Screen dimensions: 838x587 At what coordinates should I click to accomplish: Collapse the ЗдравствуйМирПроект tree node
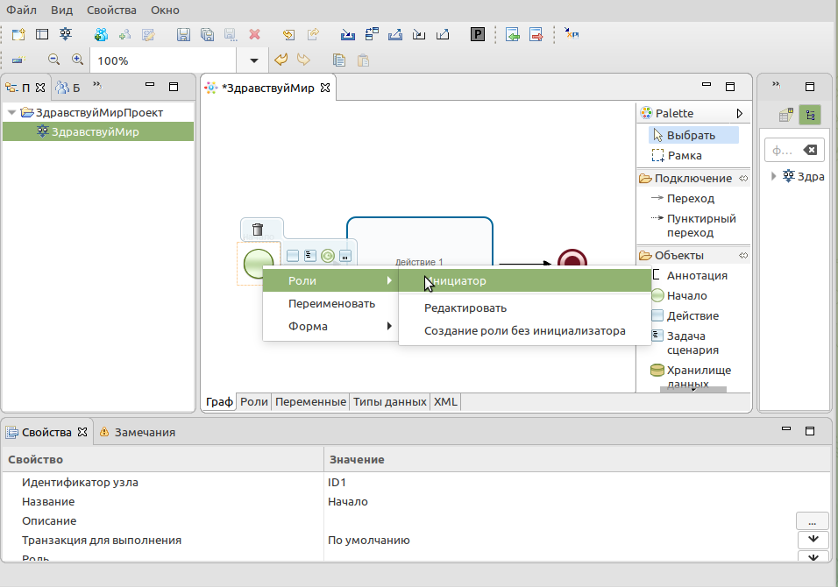coord(12,112)
